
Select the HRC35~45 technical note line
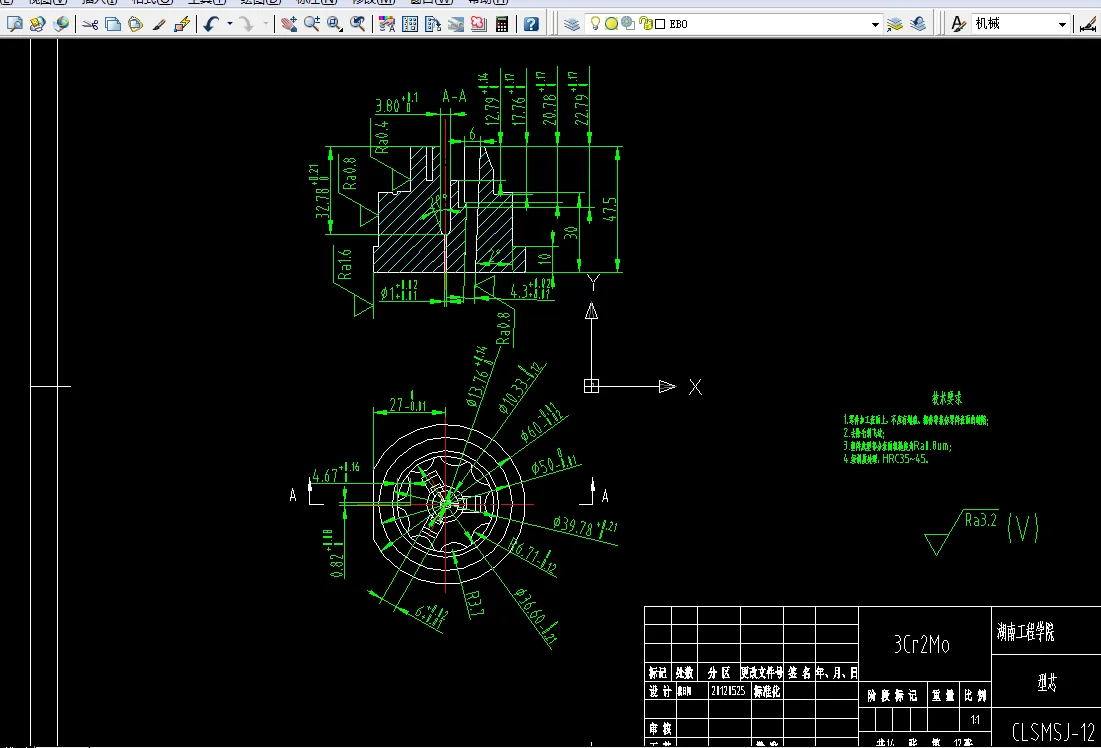[x=886, y=459]
